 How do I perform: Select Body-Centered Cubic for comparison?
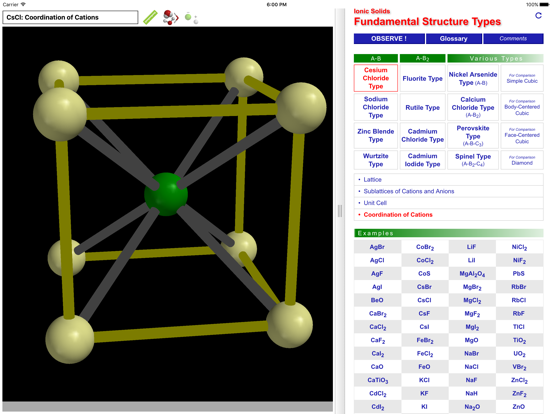click(522, 107)
